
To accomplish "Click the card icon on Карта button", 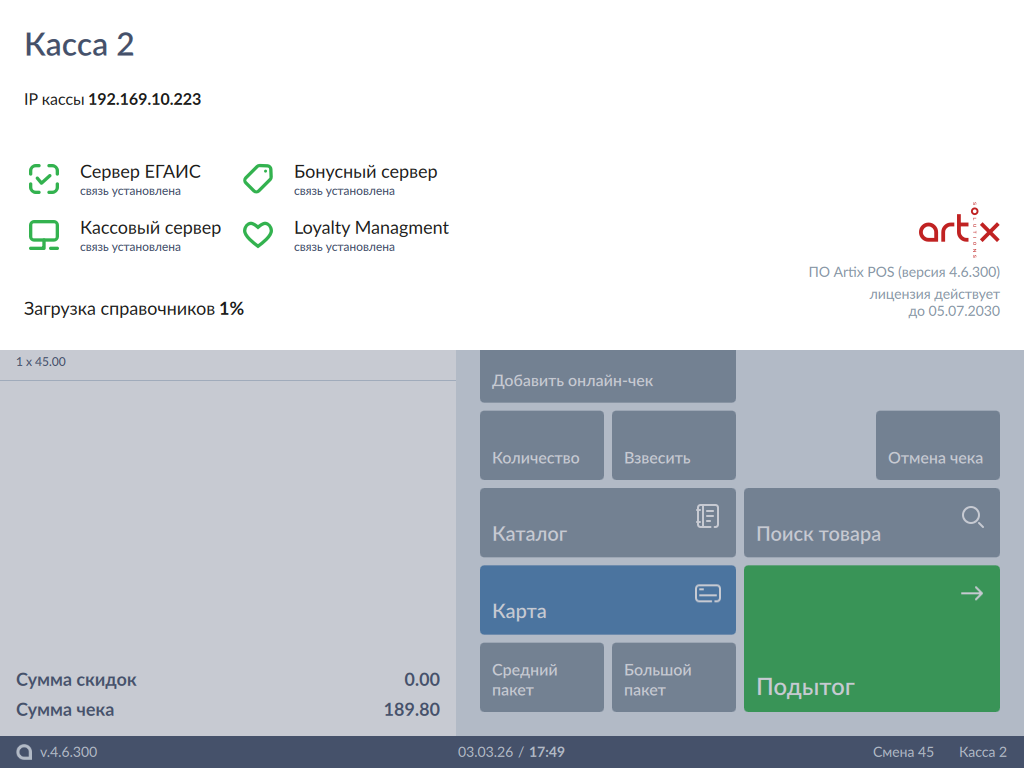I will [707, 594].
